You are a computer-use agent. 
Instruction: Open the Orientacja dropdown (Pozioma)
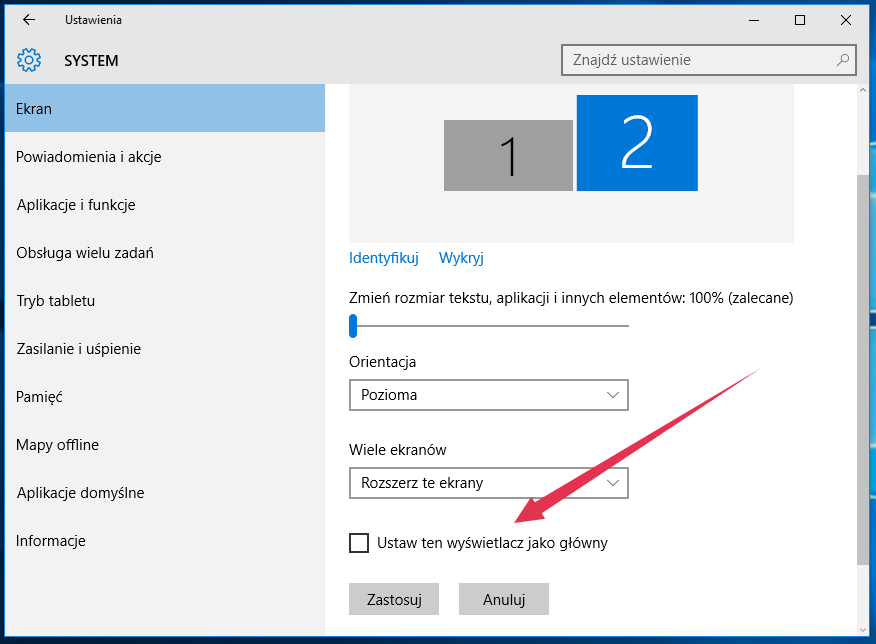click(x=489, y=395)
